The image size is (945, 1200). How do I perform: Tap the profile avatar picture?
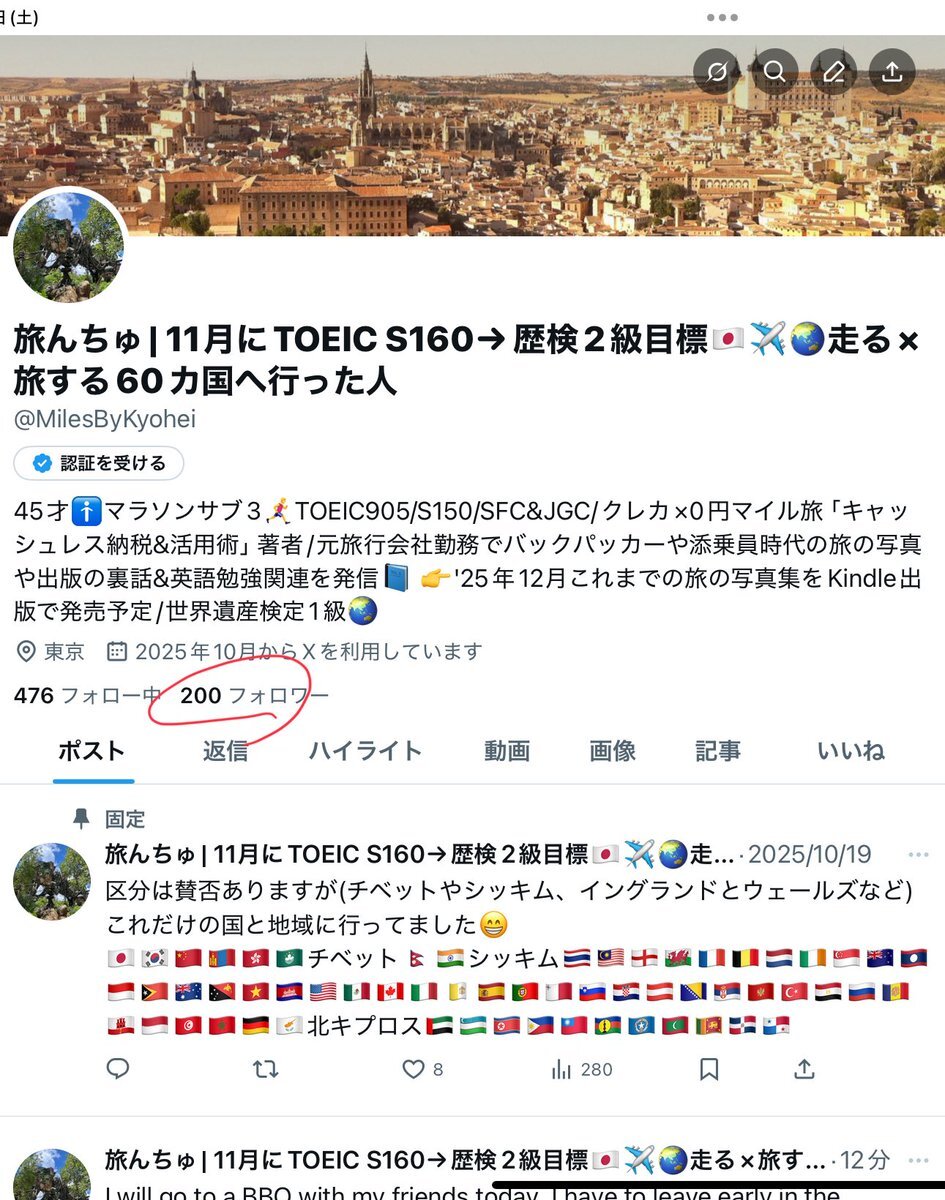[68, 247]
